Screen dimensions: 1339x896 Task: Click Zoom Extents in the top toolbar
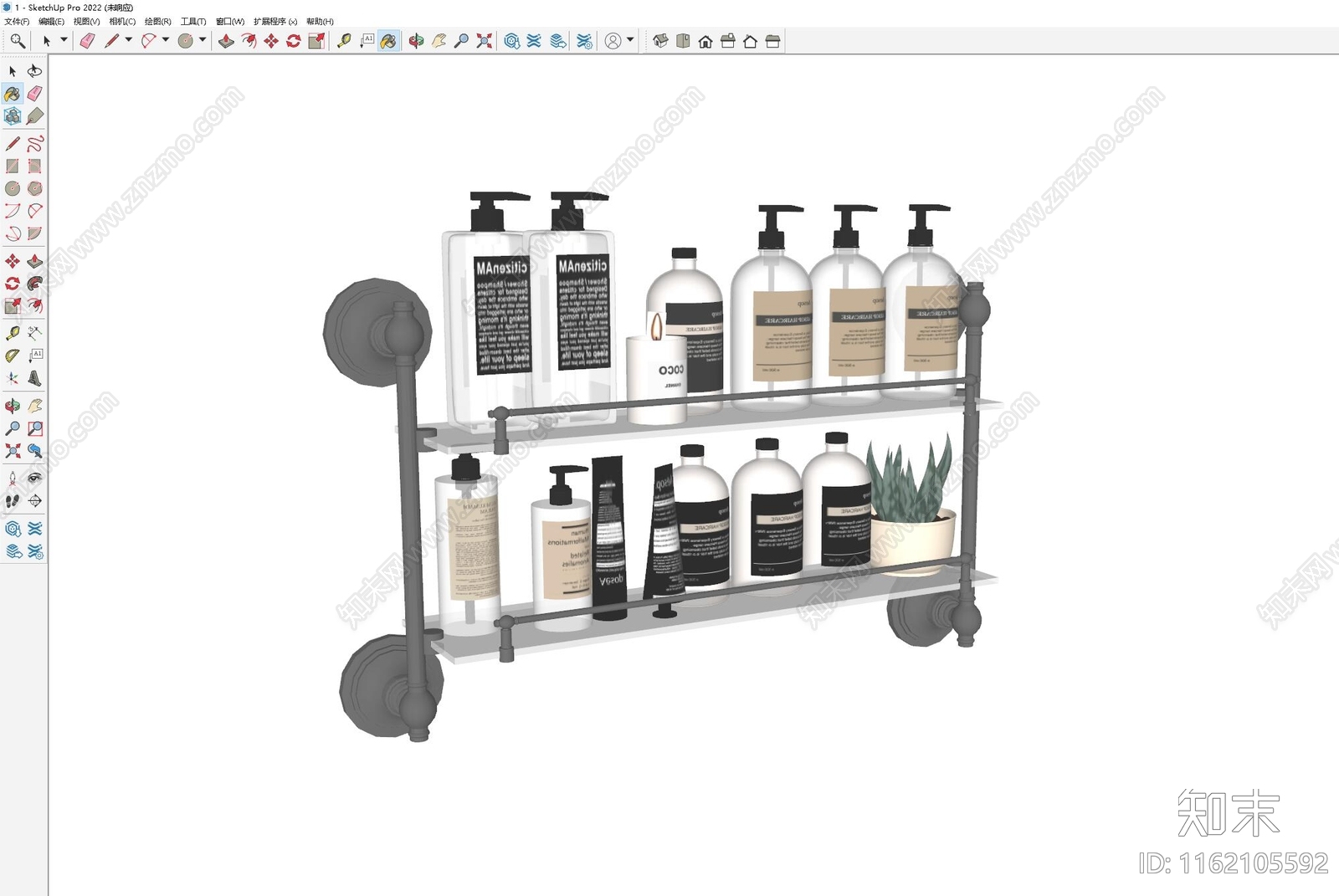[x=484, y=40]
